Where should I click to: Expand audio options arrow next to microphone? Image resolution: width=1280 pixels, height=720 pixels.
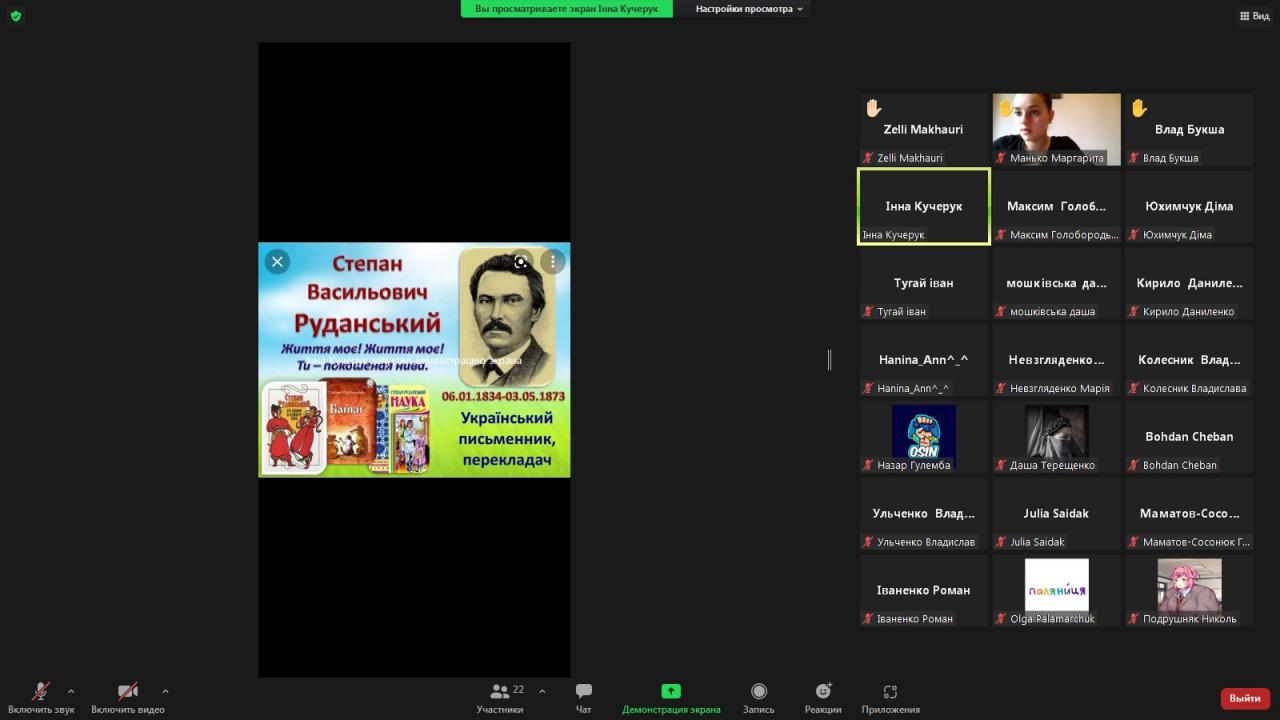pyautogui.click(x=71, y=691)
